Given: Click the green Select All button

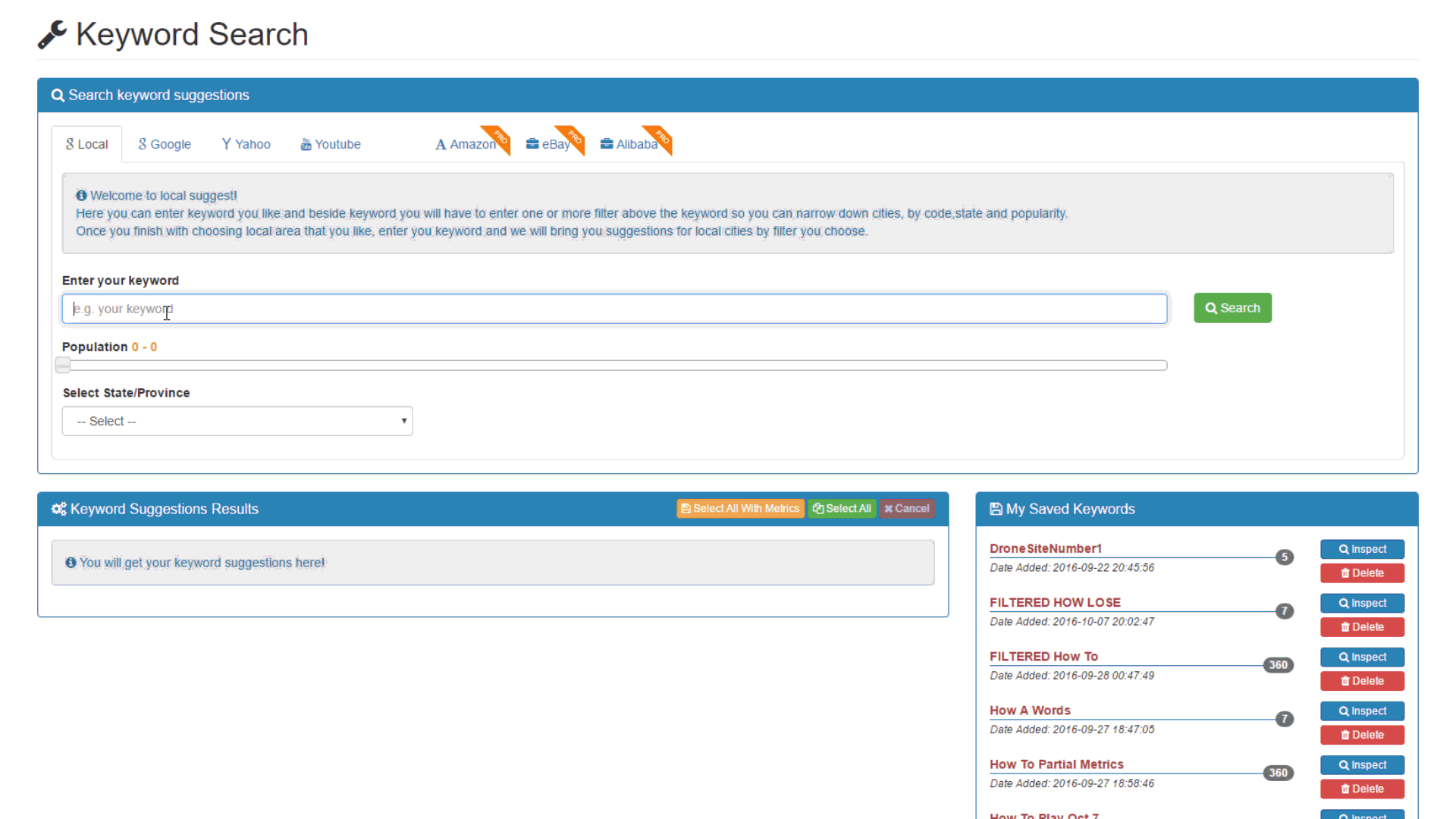Looking at the screenshot, I should click(842, 509).
